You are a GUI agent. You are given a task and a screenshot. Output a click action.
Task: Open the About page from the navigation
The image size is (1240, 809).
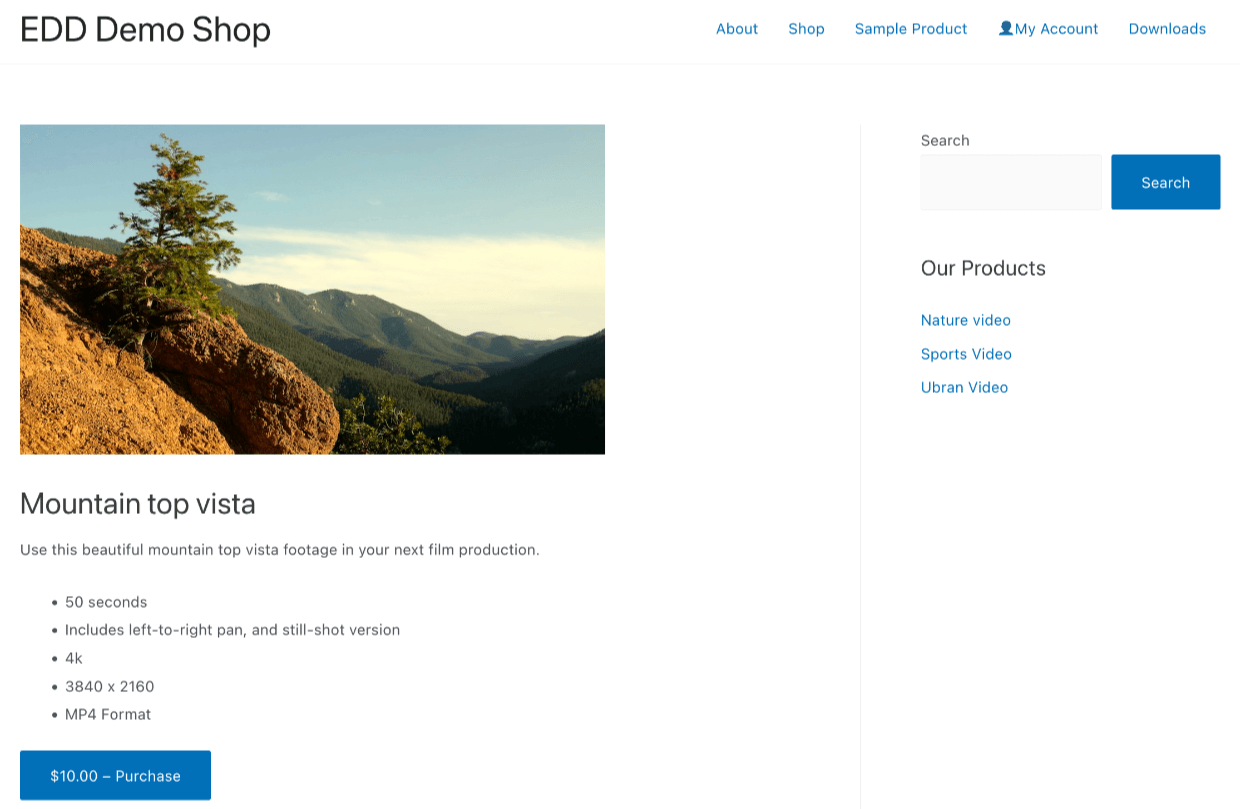tap(737, 29)
